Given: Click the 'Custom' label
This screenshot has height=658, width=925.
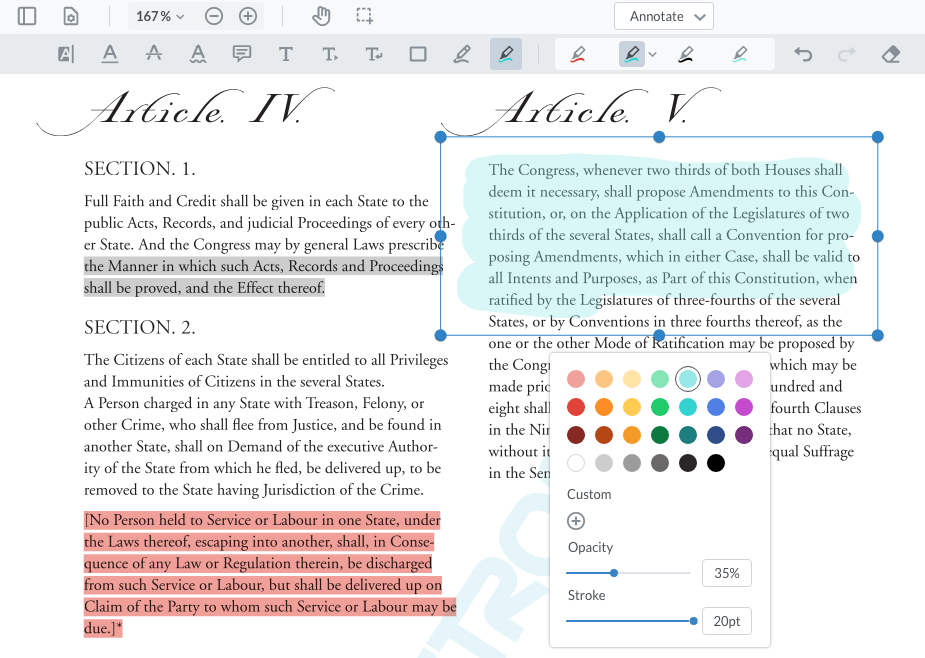Looking at the screenshot, I should point(589,495).
